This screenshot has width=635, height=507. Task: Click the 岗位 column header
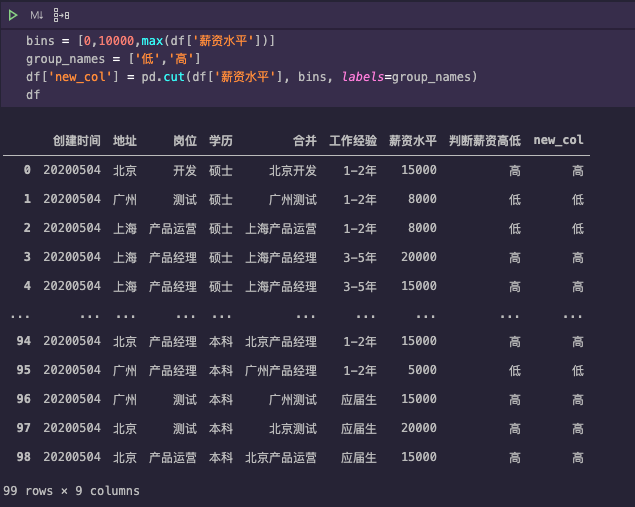tap(185, 140)
